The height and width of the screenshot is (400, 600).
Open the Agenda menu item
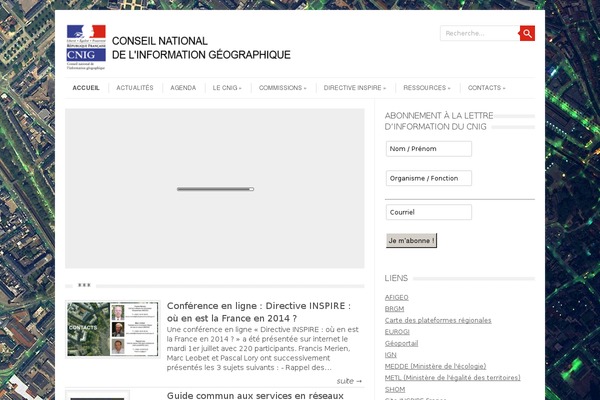[x=183, y=88]
